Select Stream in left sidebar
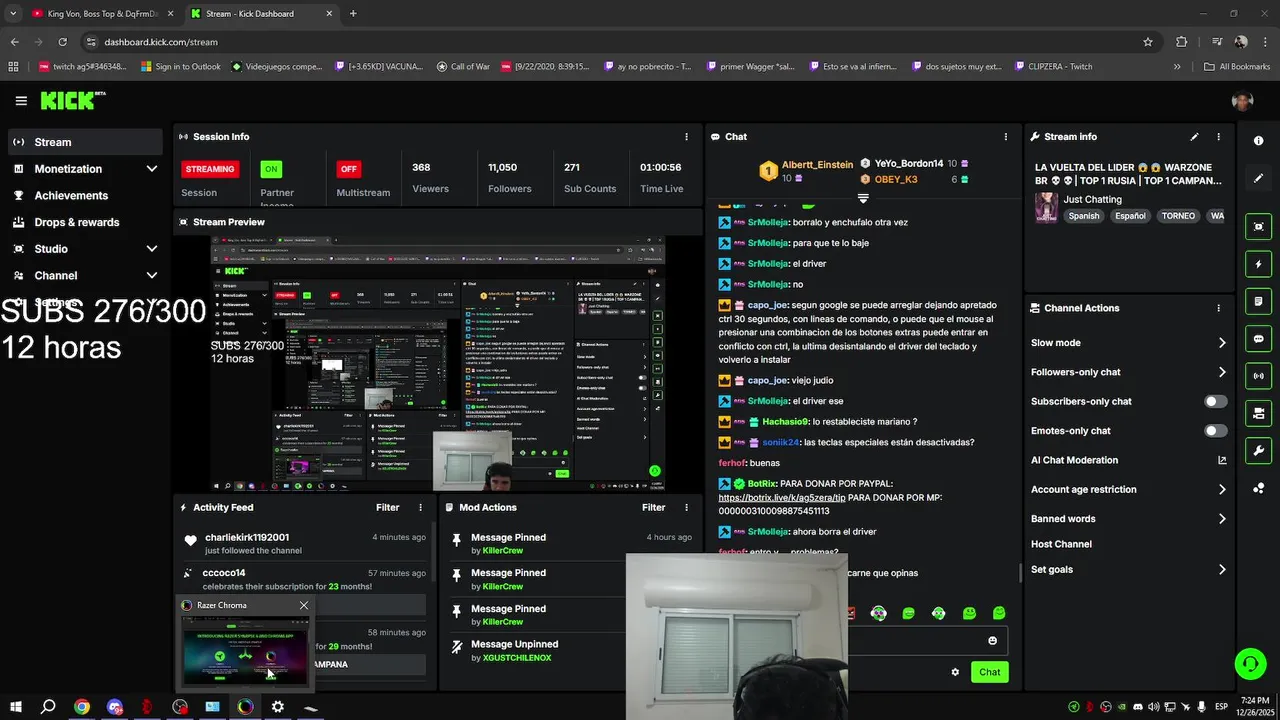This screenshot has width=1280, height=720. pyautogui.click(x=85, y=142)
